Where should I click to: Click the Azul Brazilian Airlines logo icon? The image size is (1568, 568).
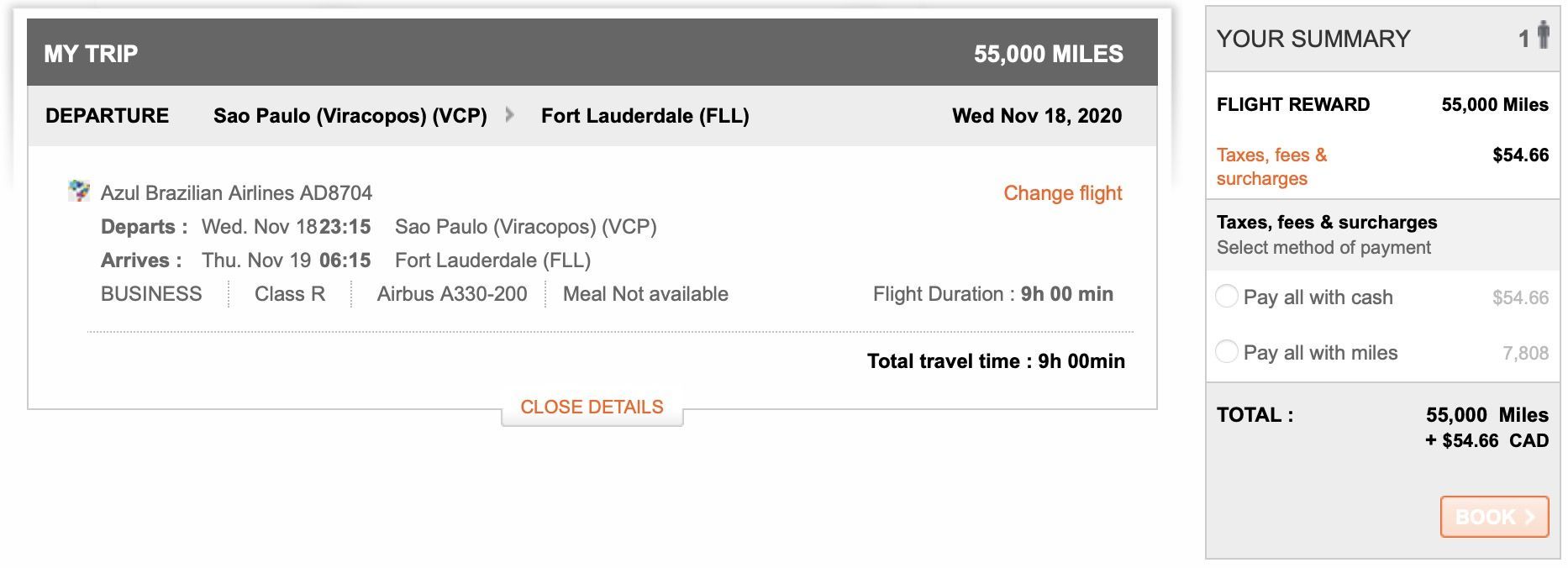click(x=79, y=192)
